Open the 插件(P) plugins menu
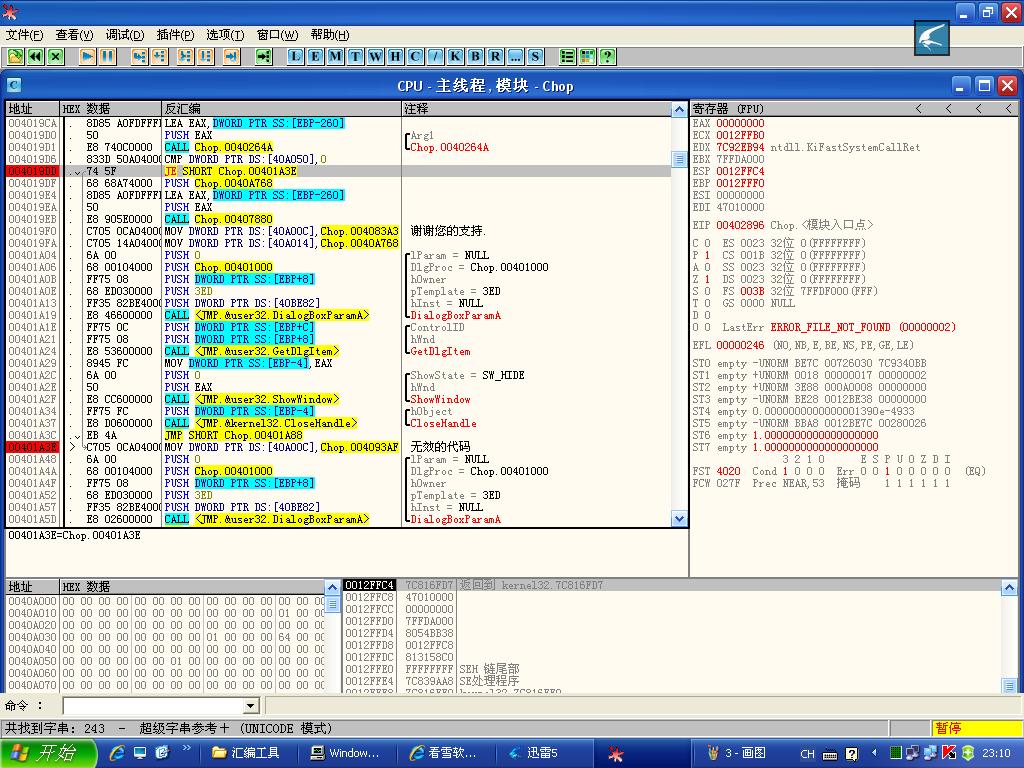Image resolution: width=1024 pixels, height=768 pixels. tap(175, 35)
